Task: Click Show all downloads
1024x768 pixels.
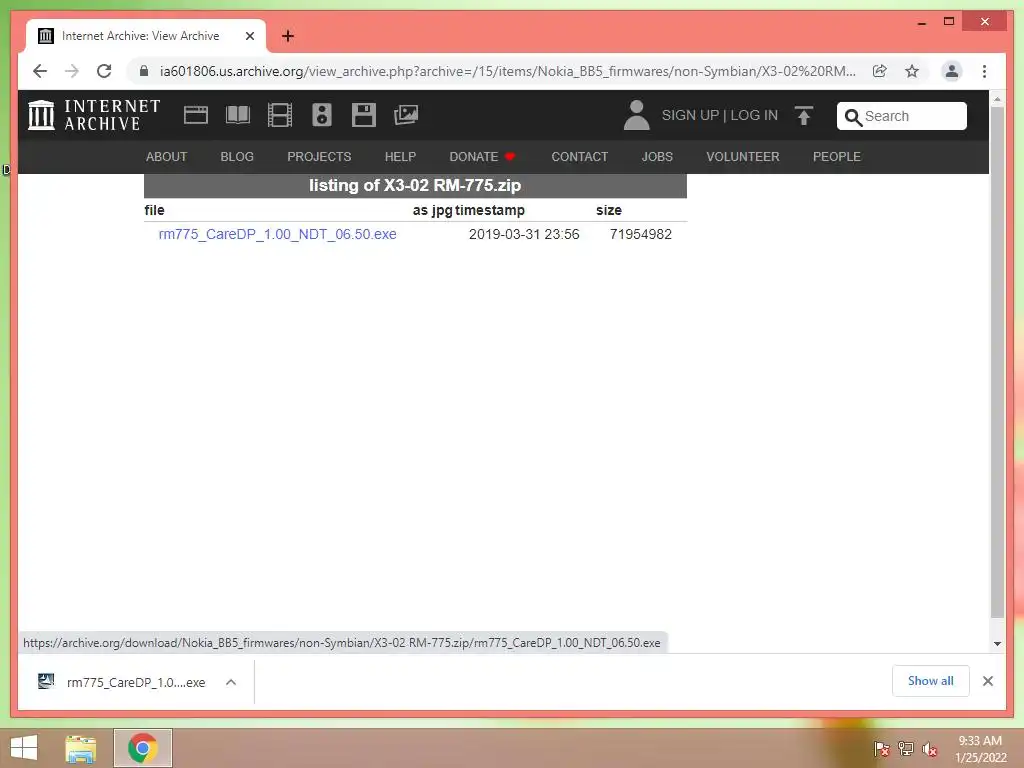Action: click(x=931, y=681)
